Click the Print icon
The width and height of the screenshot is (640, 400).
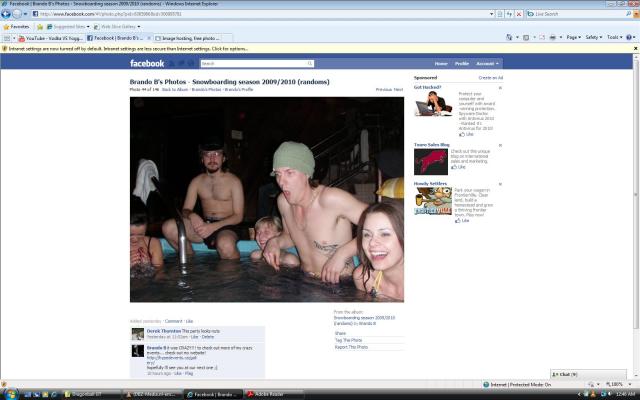[x=553, y=37]
